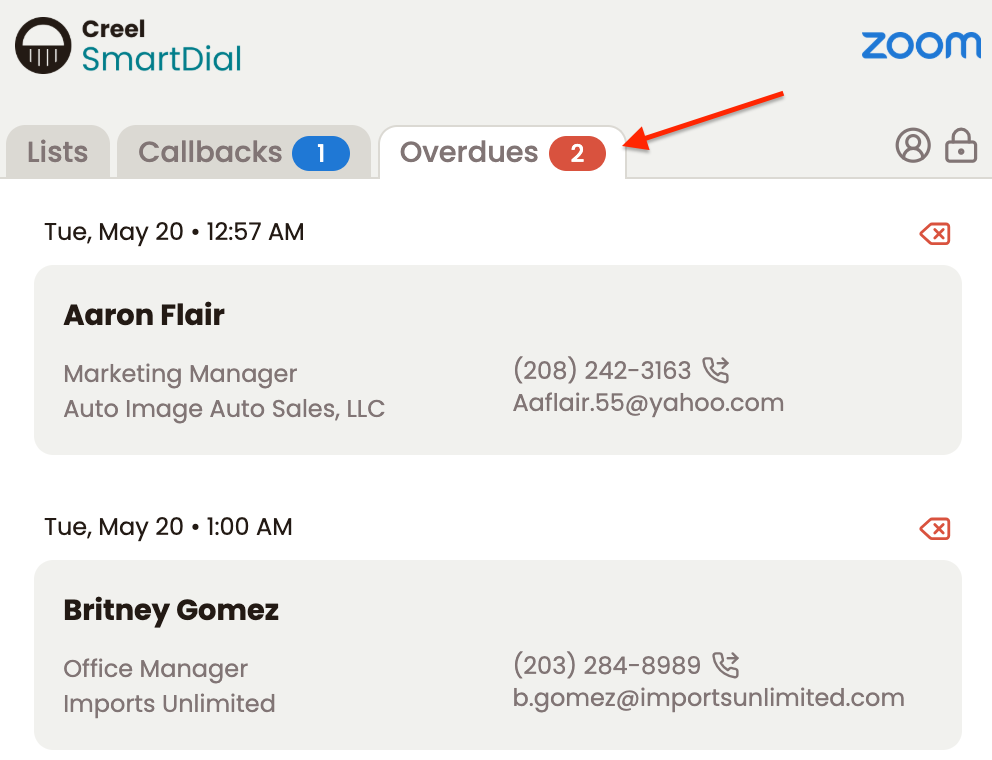Click the SmartDial title text

161,59
